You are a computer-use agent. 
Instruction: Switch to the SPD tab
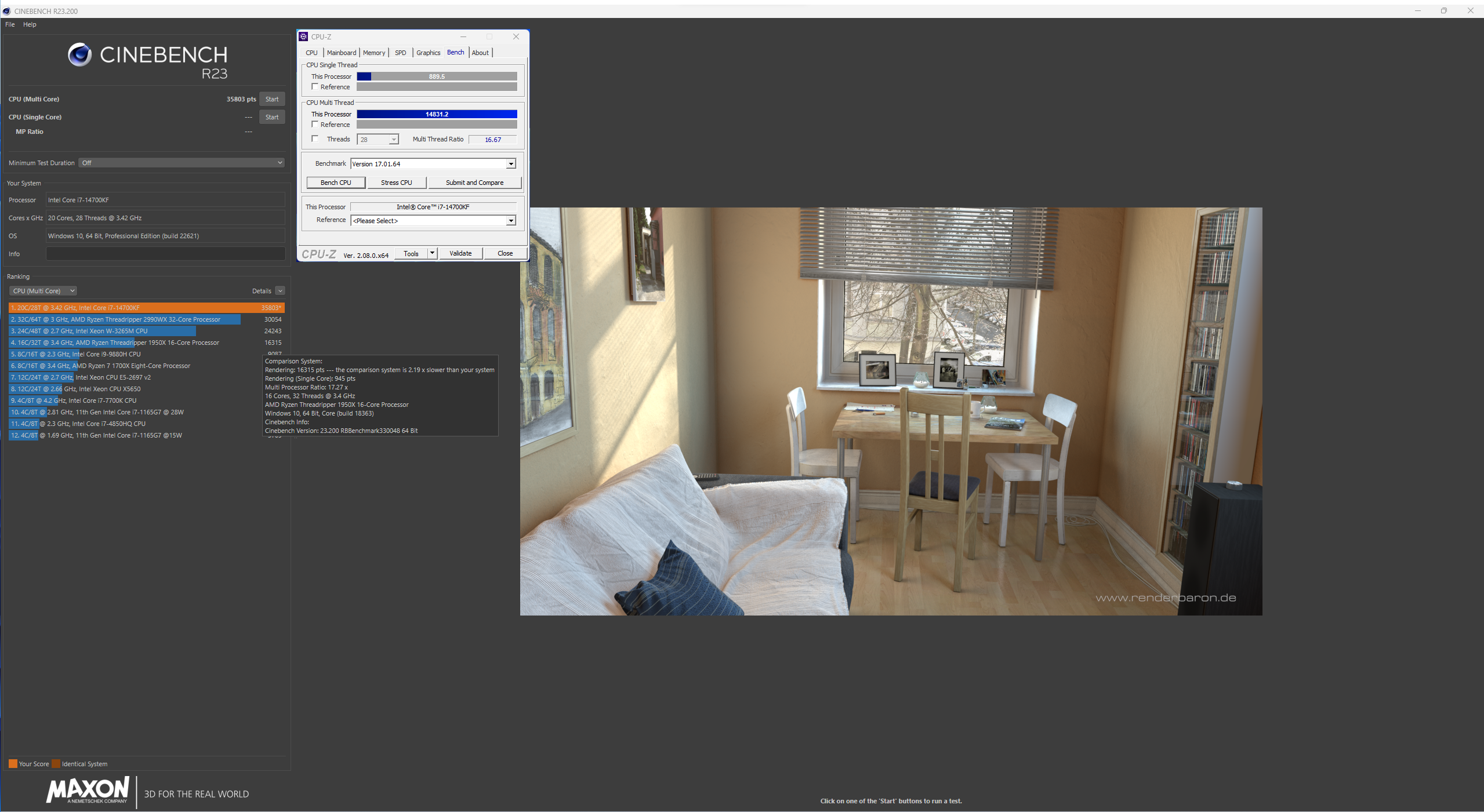[x=401, y=53]
